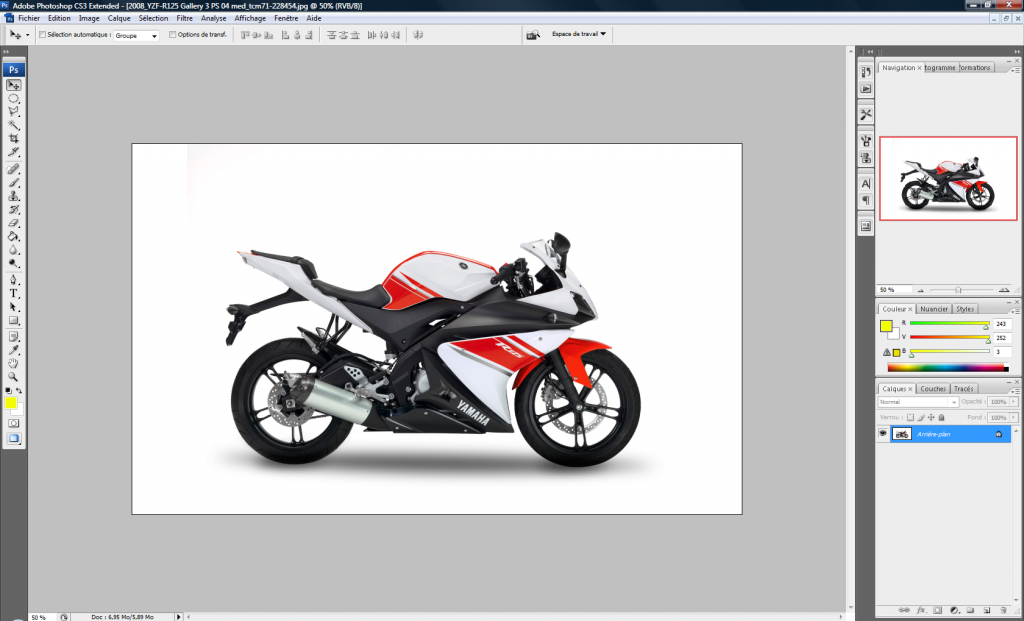Open the Move tool preset picker arrow
This screenshot has width=1024, height=621.
[27, 35]
